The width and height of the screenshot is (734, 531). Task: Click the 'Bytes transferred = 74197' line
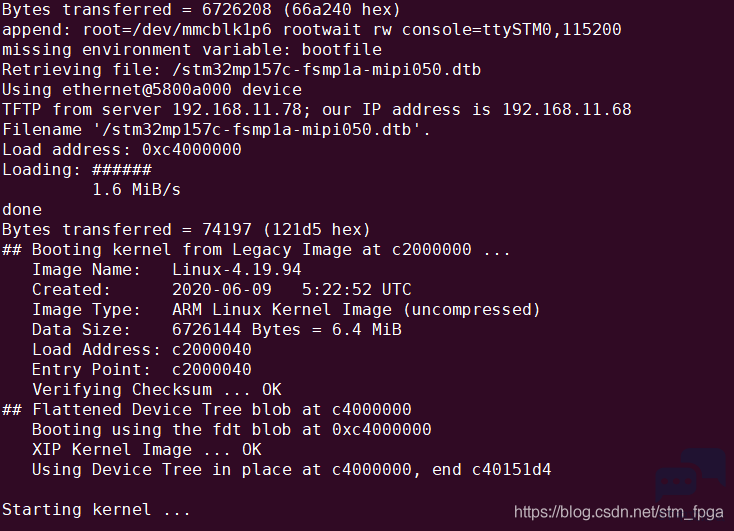pos(186,229)
